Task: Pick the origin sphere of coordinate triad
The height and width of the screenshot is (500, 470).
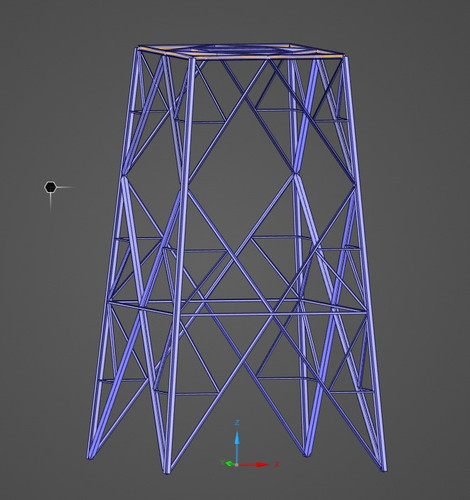Action: (237, 465)
